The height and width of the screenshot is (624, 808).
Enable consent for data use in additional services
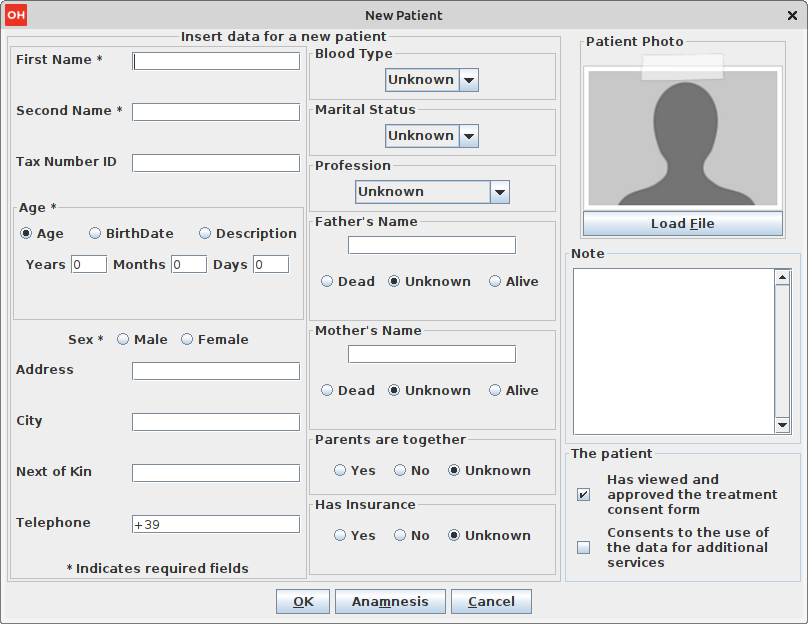tap(584, 548)
